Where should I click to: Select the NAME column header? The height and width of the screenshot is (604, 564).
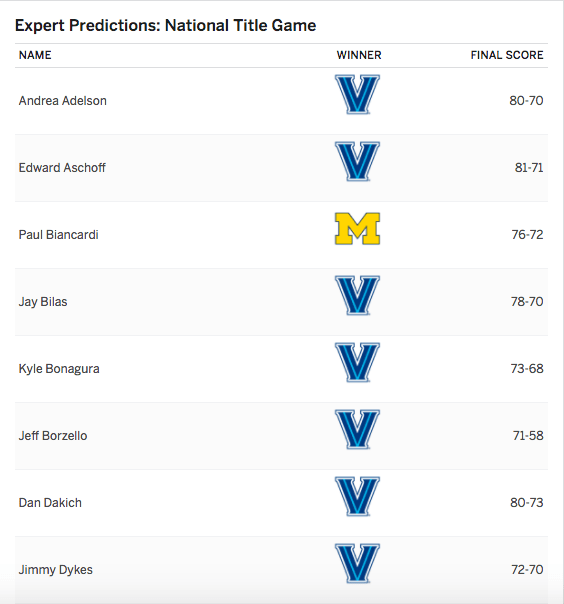click(x=35, y=55)
